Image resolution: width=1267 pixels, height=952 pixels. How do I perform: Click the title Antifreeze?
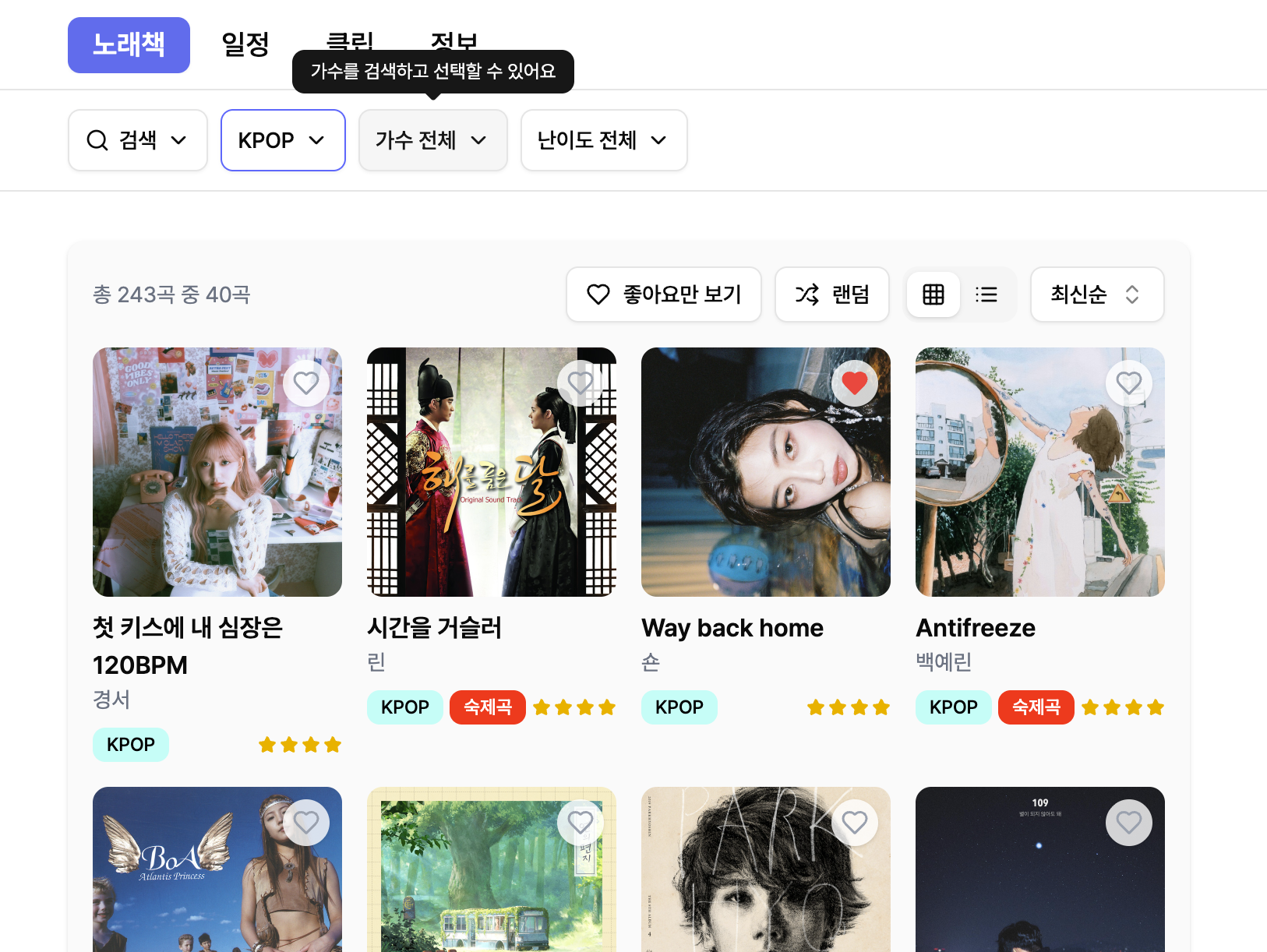pos(976,628)
